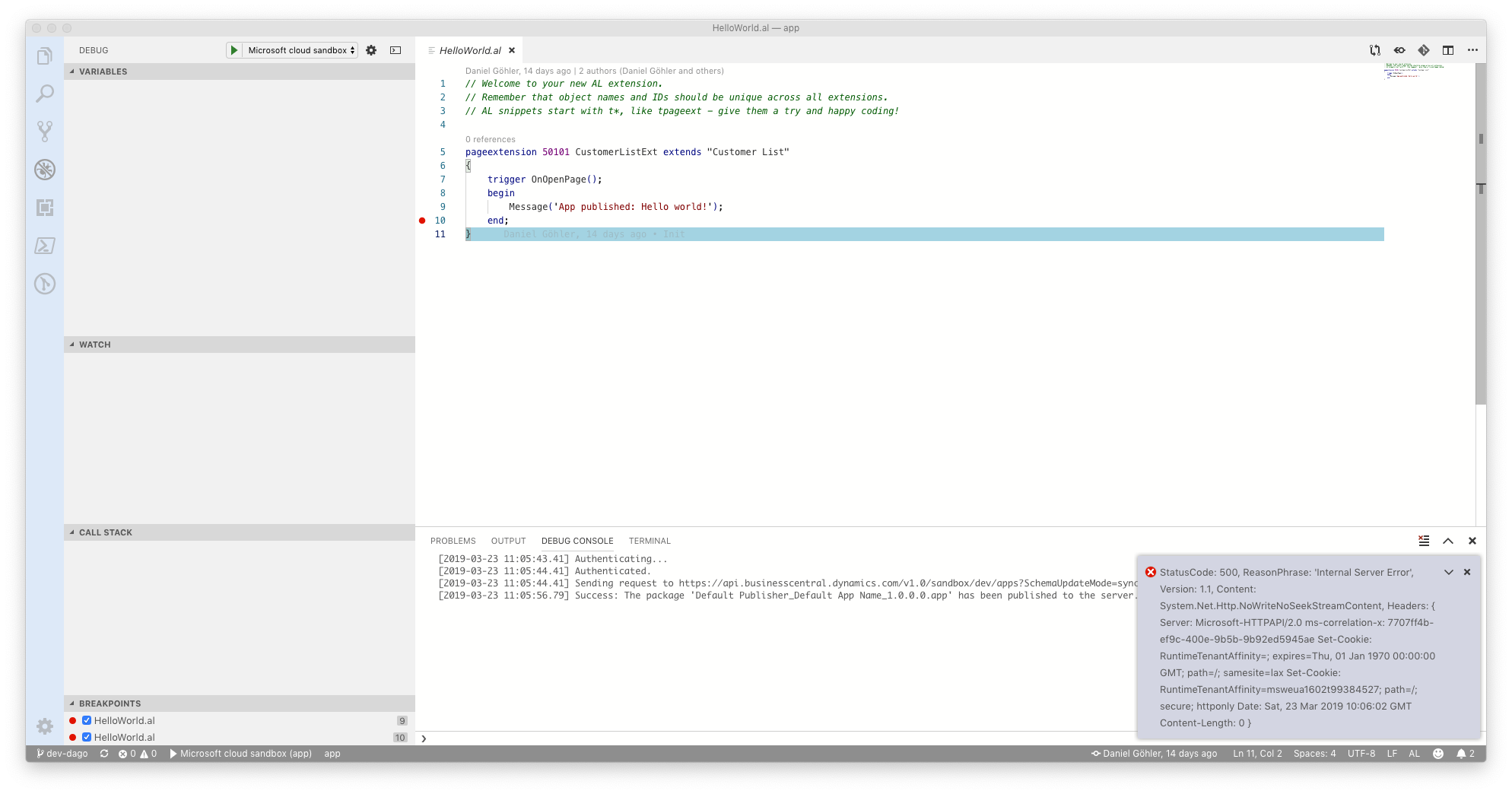Open HelloWorld.al breakpoint entry with badge 10

click(x=240, y=737)
